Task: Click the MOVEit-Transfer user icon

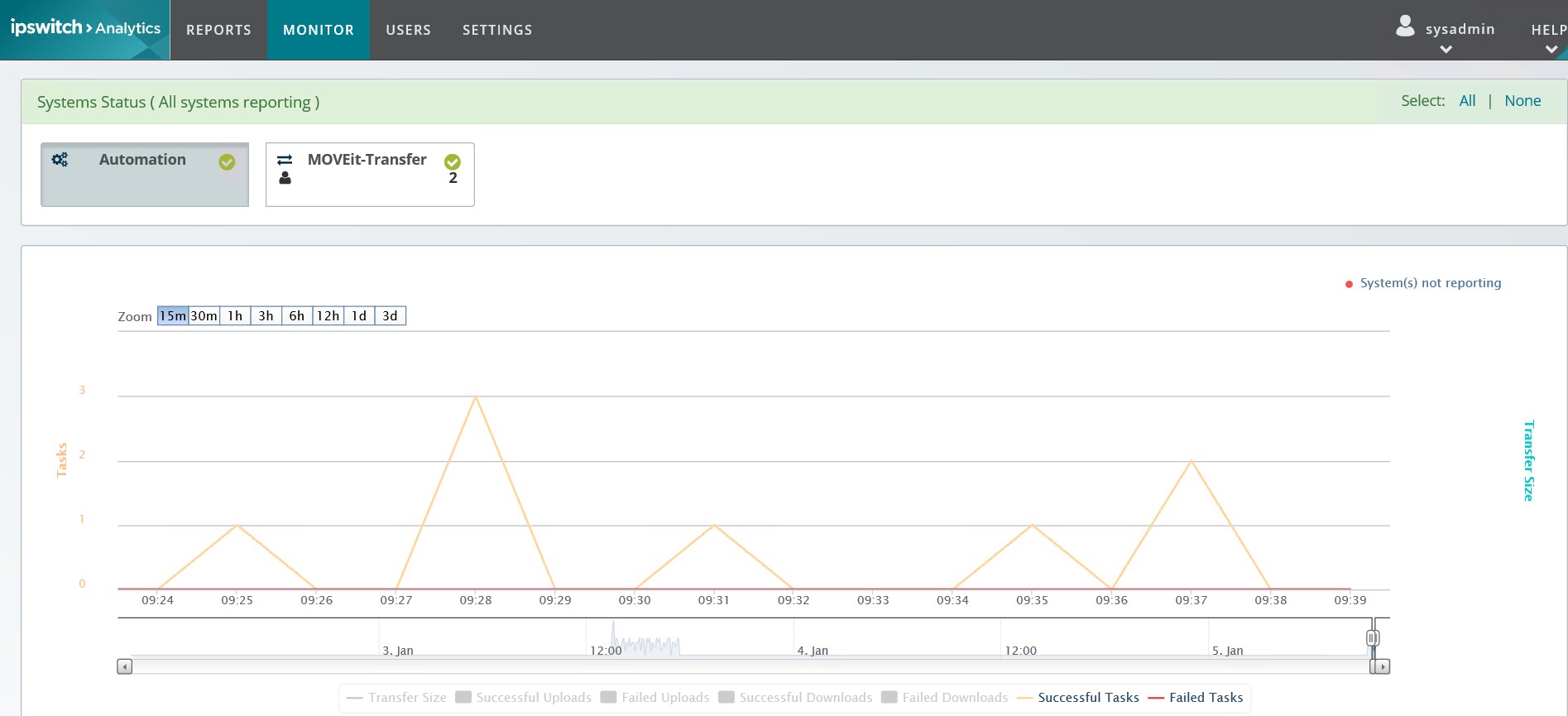Action: coord(285,178)
